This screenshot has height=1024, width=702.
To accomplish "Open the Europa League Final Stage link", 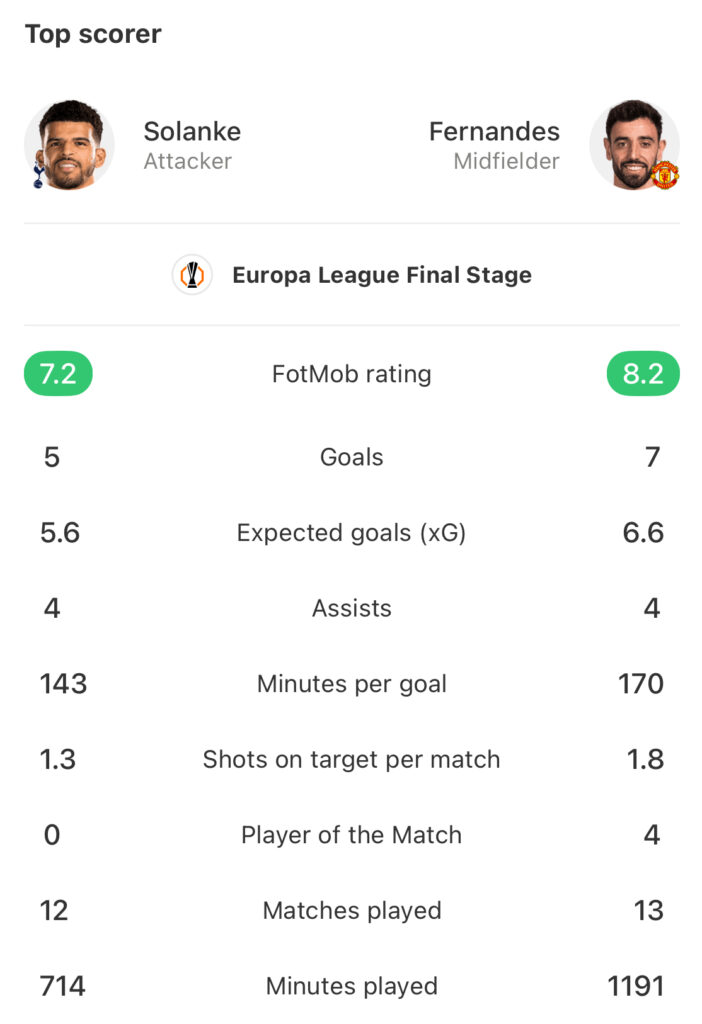I will pyautogui.click(x=382, y=275).
